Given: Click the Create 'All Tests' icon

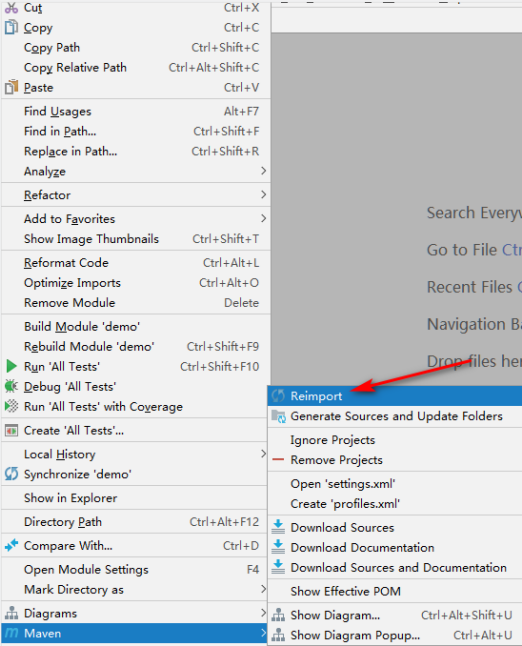Looking at the screenshot, I should pos(11,431).
